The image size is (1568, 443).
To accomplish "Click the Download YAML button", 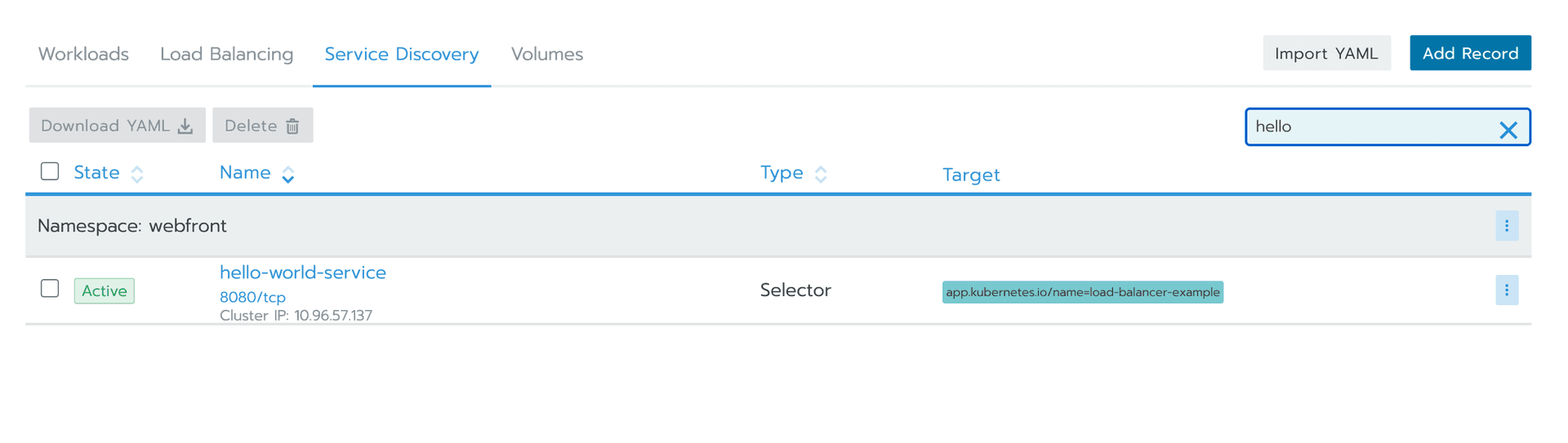I will coord(117,126).
